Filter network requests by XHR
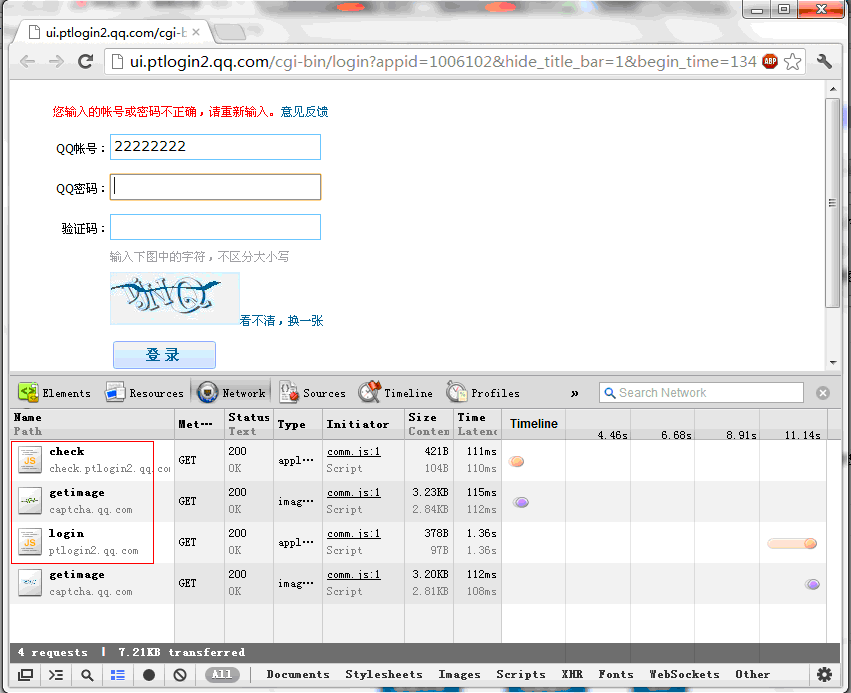 point(572,675)
